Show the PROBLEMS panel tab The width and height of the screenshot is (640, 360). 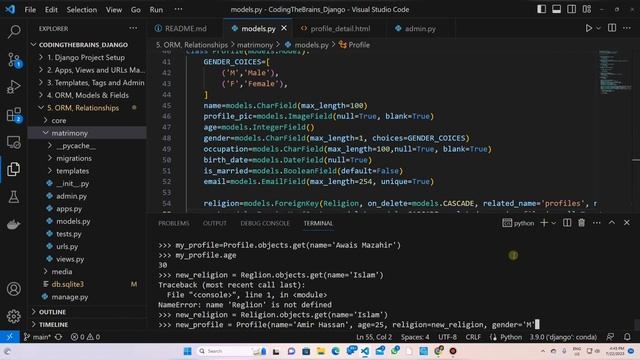coord(173,223)
